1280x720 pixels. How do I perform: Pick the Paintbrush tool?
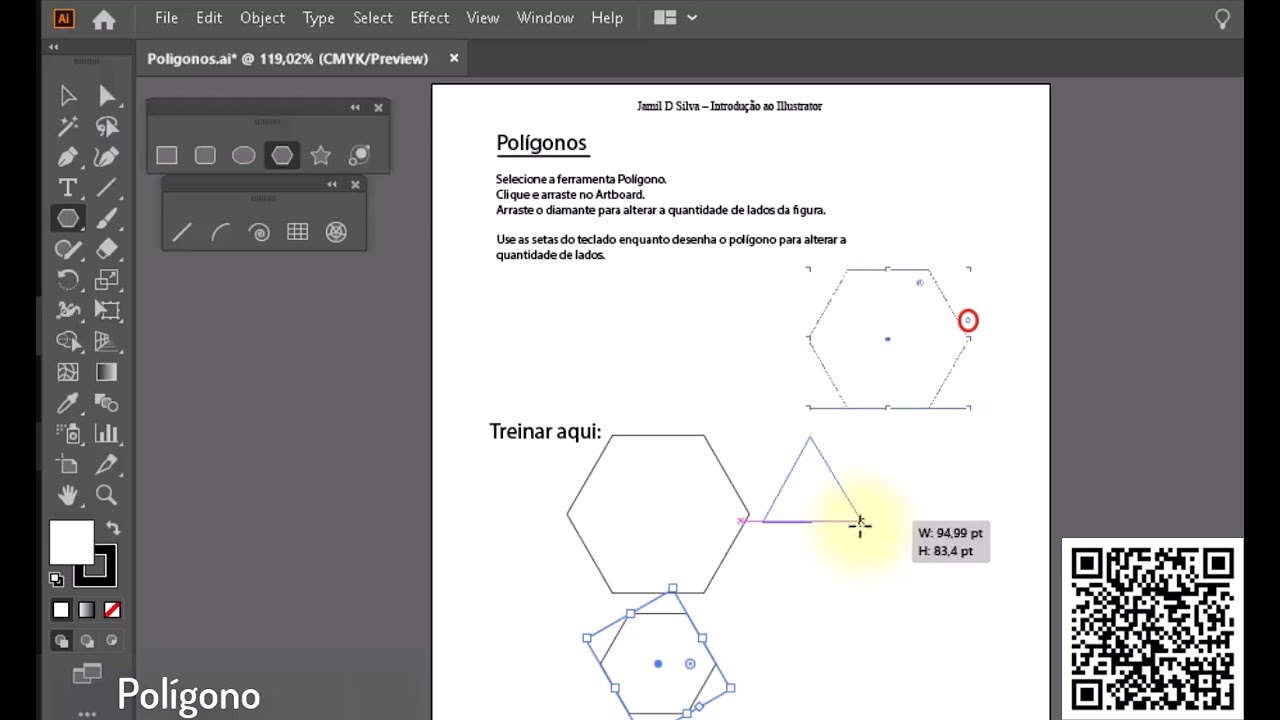click(x=107, y=218)
